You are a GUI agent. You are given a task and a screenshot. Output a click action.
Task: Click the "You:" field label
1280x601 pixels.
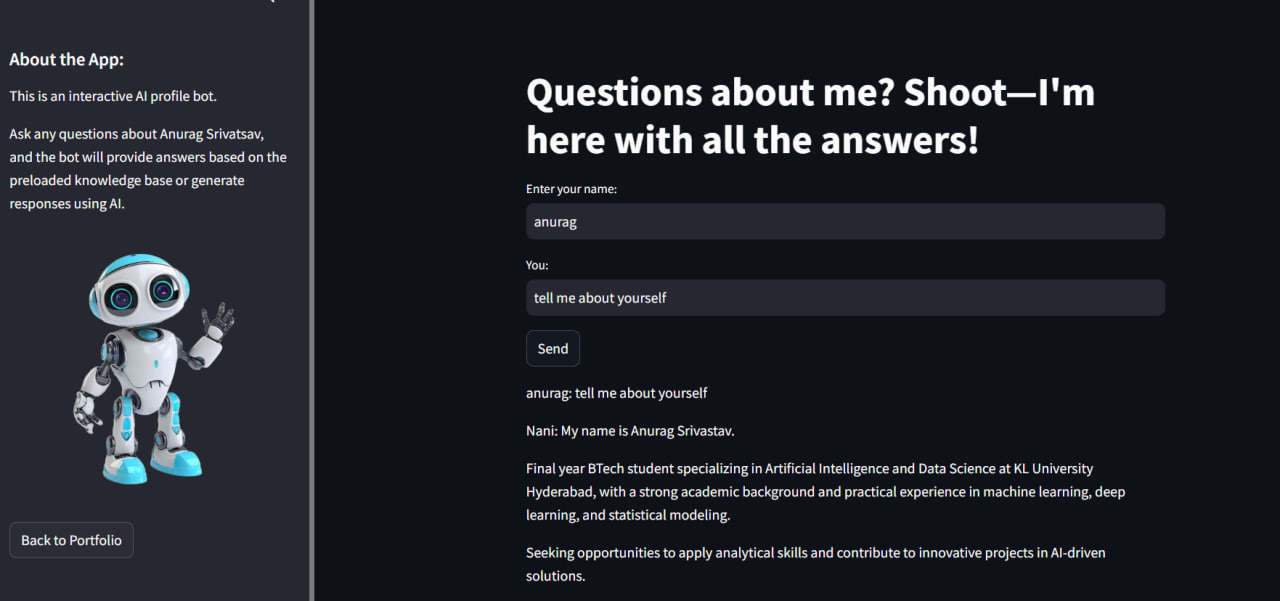tap(537, 266)
